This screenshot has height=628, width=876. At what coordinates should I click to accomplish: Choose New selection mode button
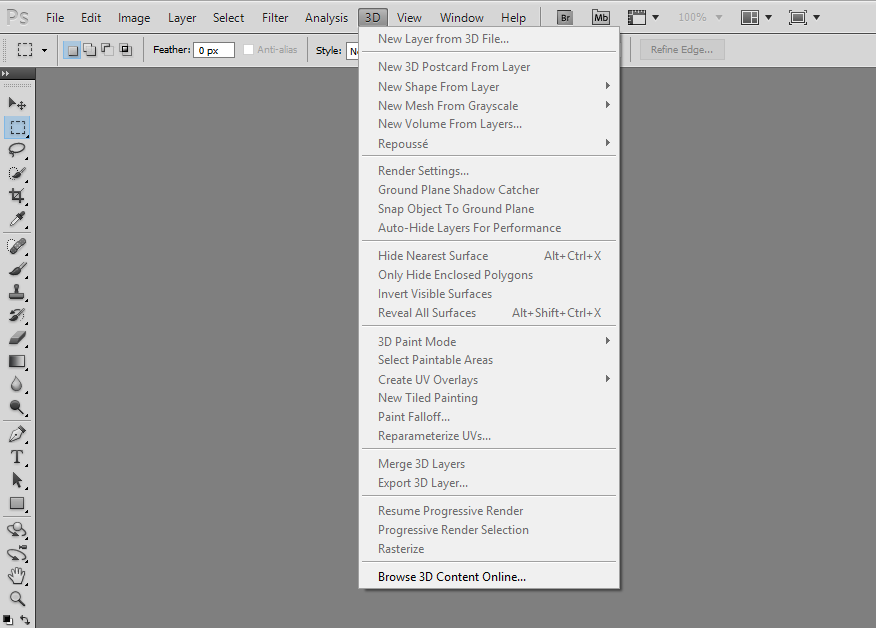point(72,50)
